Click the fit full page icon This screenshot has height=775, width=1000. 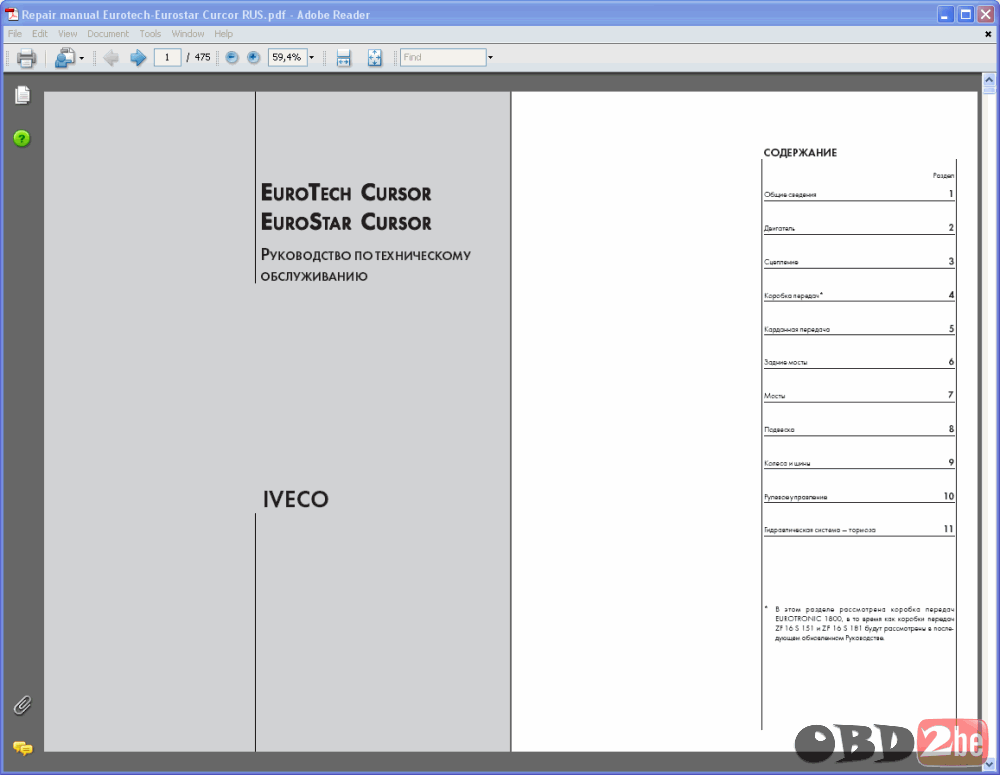(374, 58)
